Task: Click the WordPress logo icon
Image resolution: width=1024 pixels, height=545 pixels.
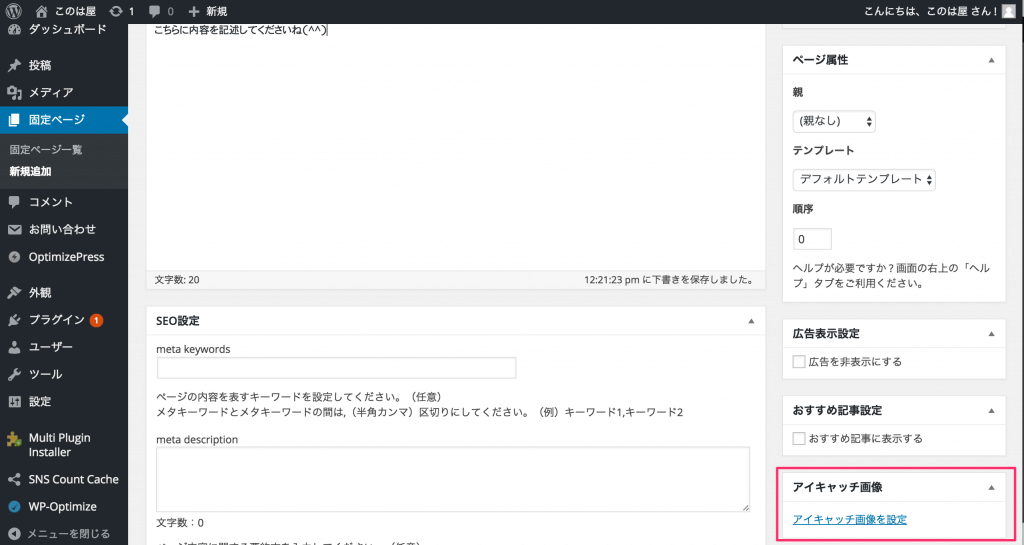Action: (14, 11)
